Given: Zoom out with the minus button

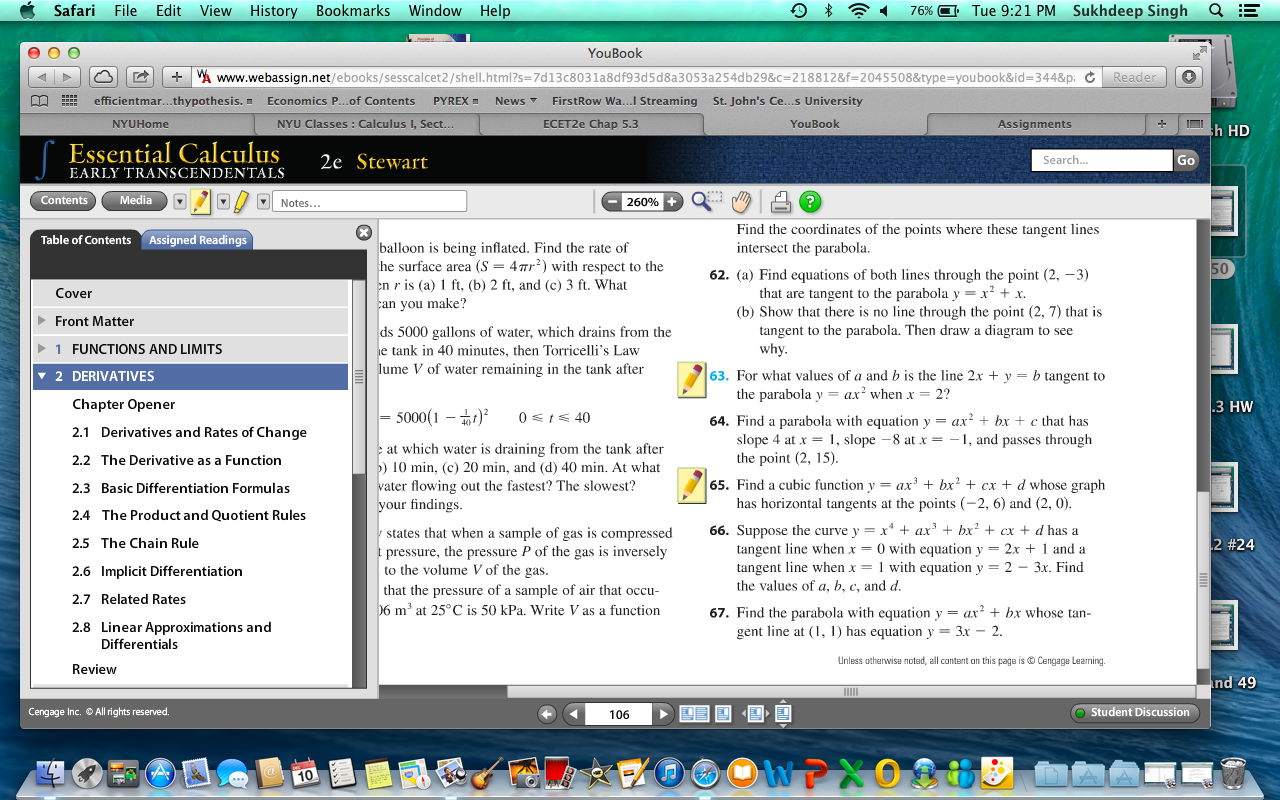Looking at the screenshot, I should point(611,202).
